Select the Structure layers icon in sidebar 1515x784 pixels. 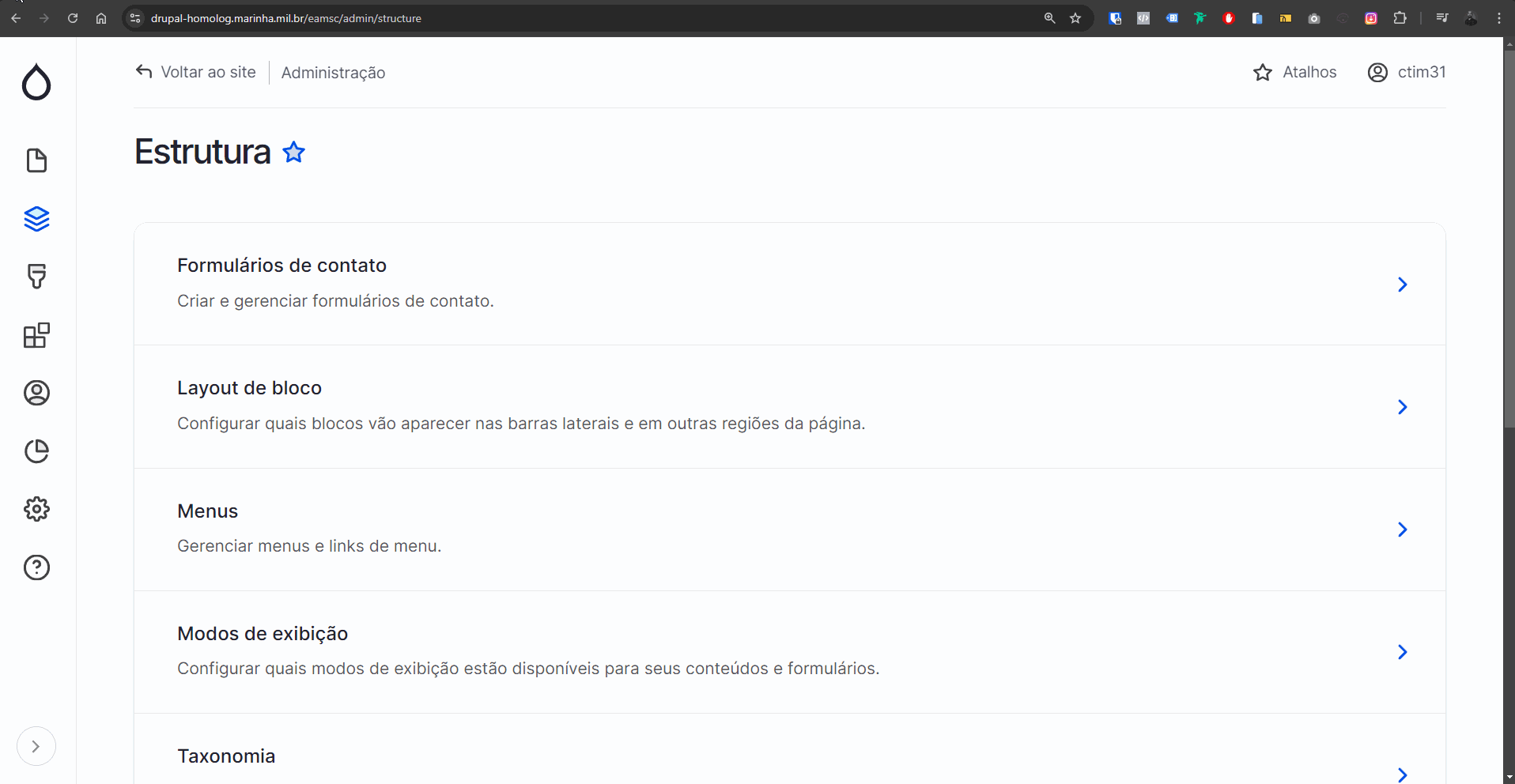[x=36, y=219]
